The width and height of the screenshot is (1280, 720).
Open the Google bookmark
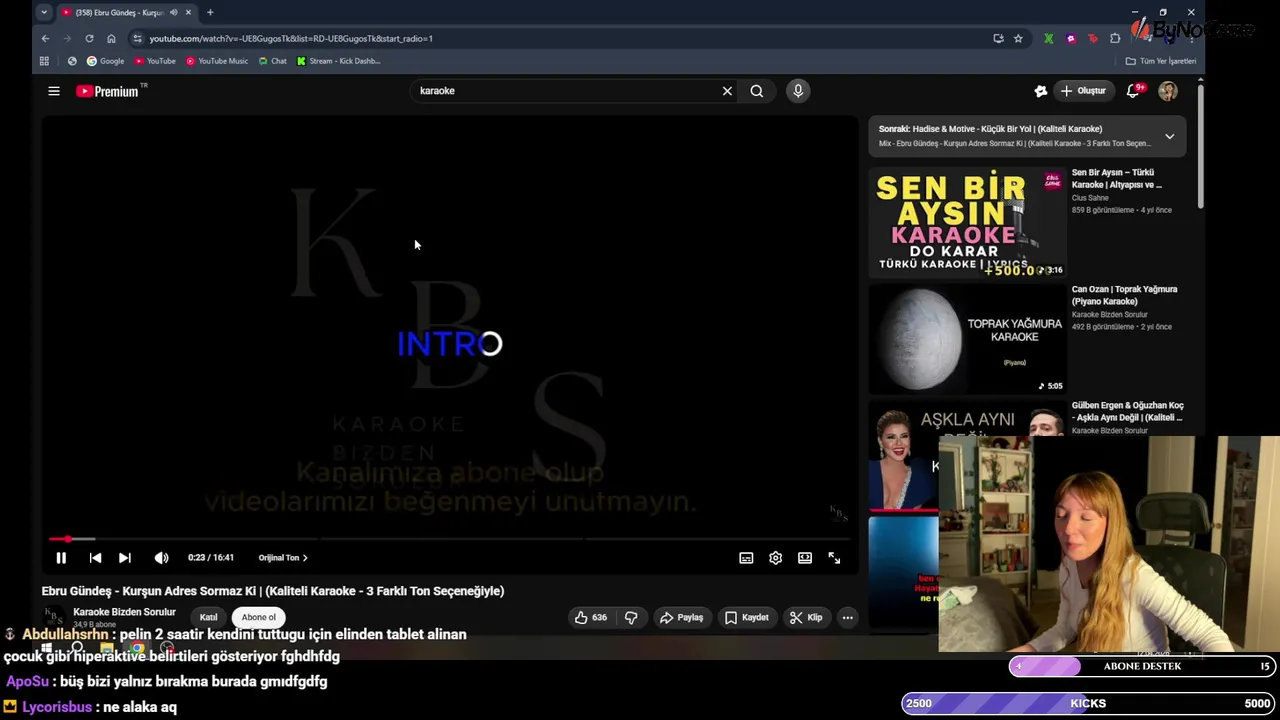(x=105, y=61)
